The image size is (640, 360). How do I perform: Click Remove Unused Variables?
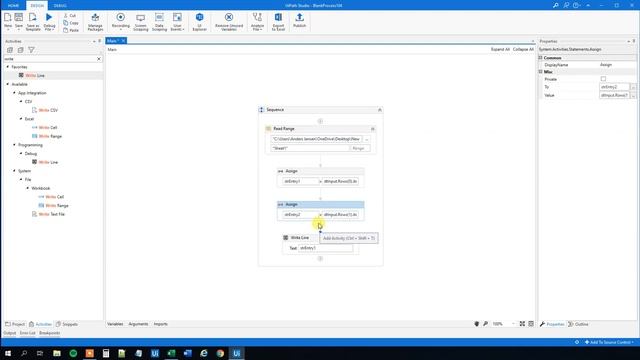(229, 22)
